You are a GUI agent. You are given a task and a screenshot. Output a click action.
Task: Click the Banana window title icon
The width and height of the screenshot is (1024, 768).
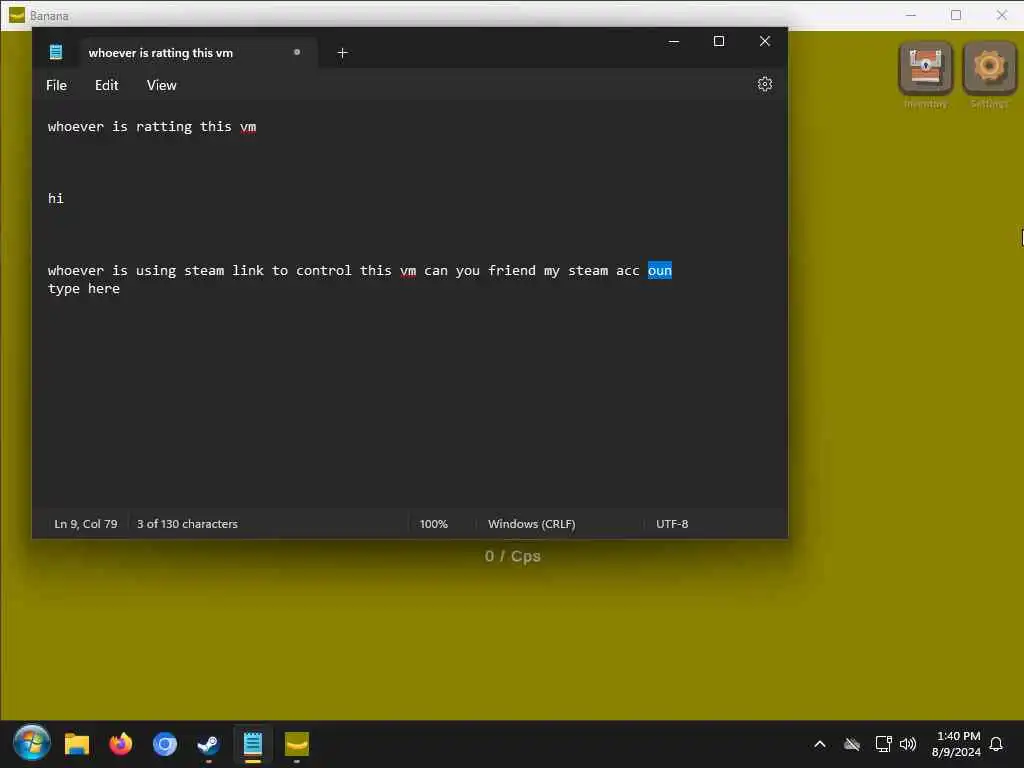pyautogui.click(x=17, y=15)
